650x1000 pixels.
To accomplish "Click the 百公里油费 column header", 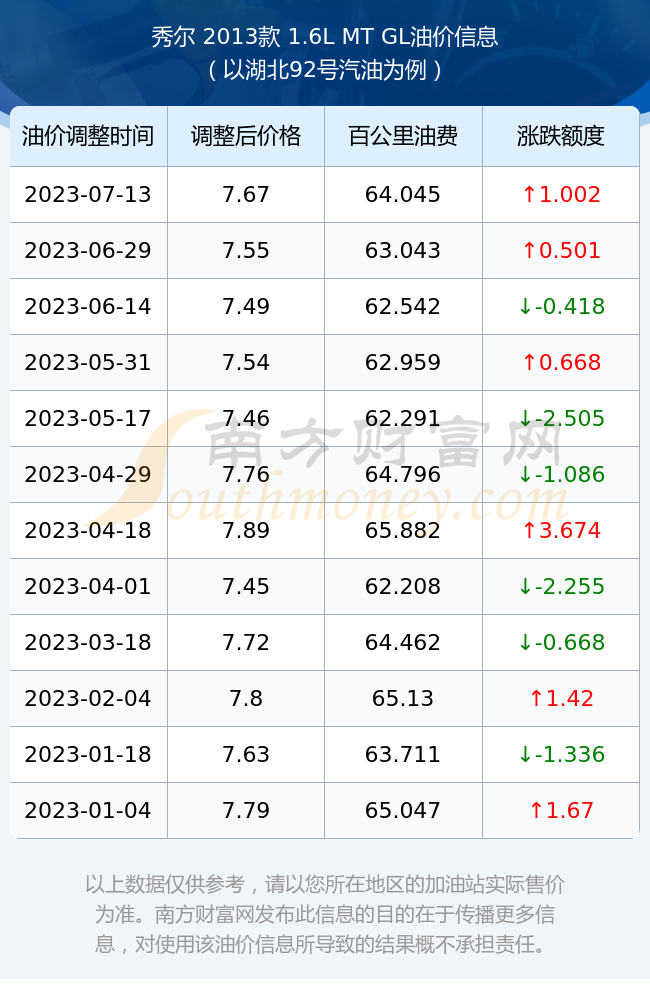I will pyautogui.click(x=403, y=136).
